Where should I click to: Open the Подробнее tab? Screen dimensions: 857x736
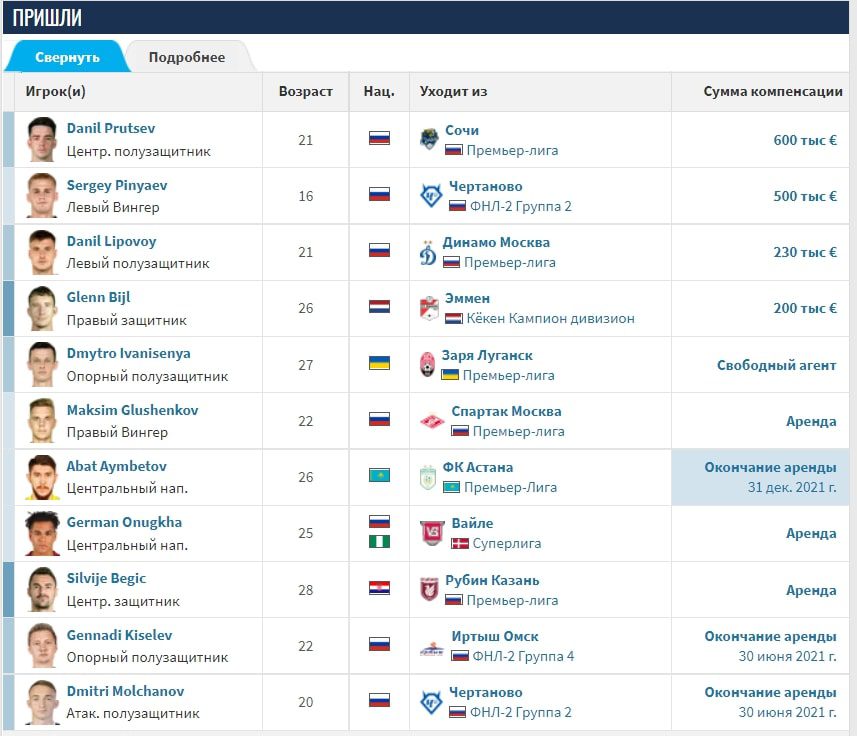[x=187, y=57]
